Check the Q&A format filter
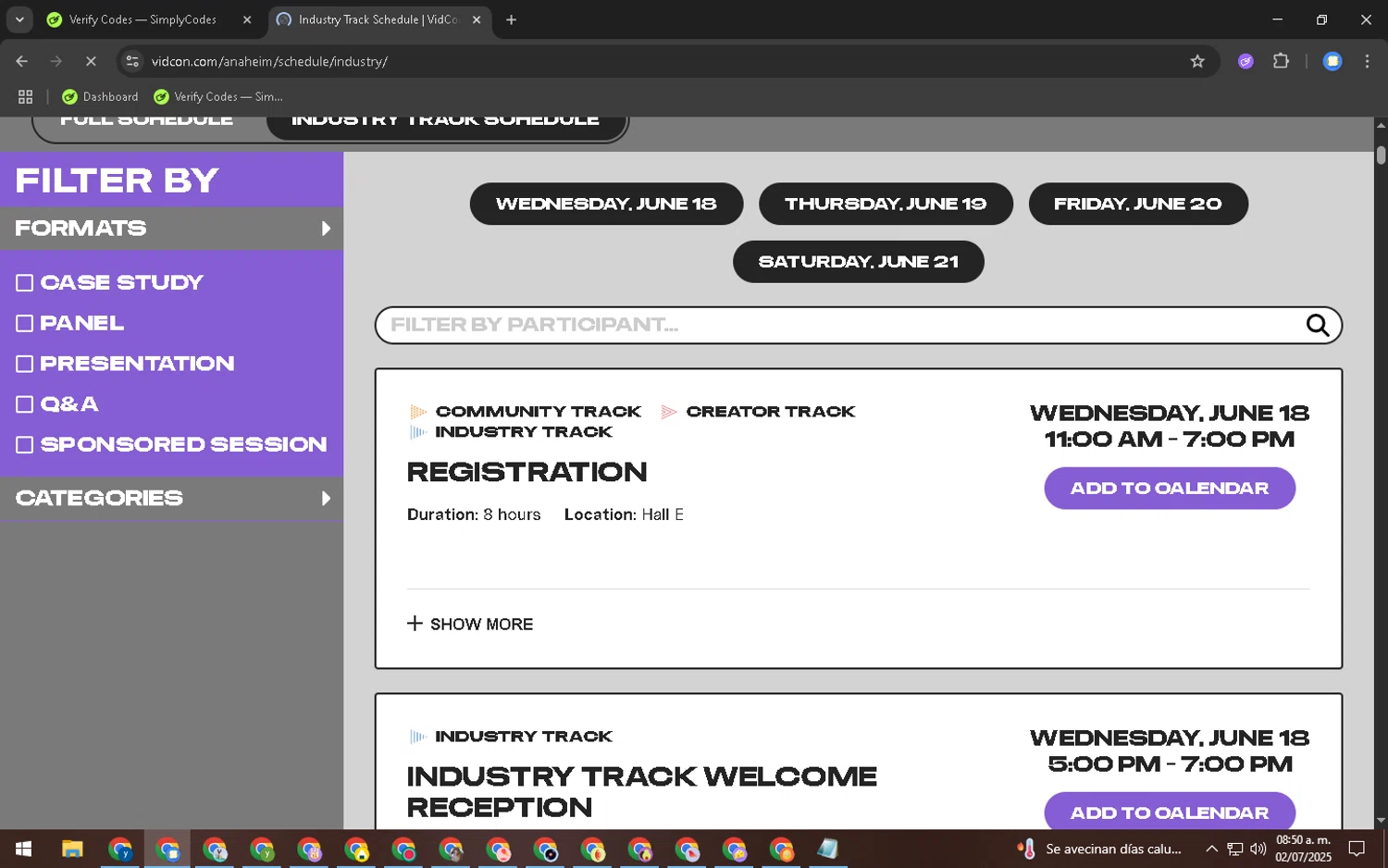Viewport: 1388px width, 868px height. [25, 404]
